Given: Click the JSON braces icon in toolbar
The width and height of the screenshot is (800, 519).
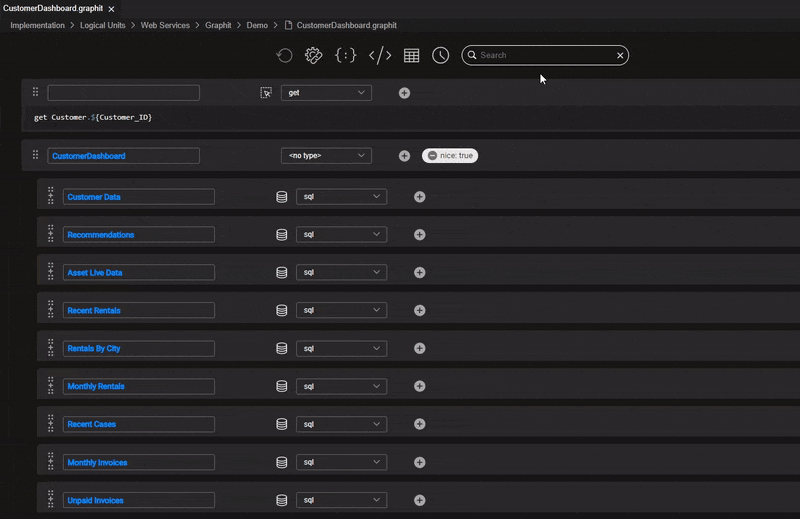Looking at the screenshot, I should coord(345,56).
